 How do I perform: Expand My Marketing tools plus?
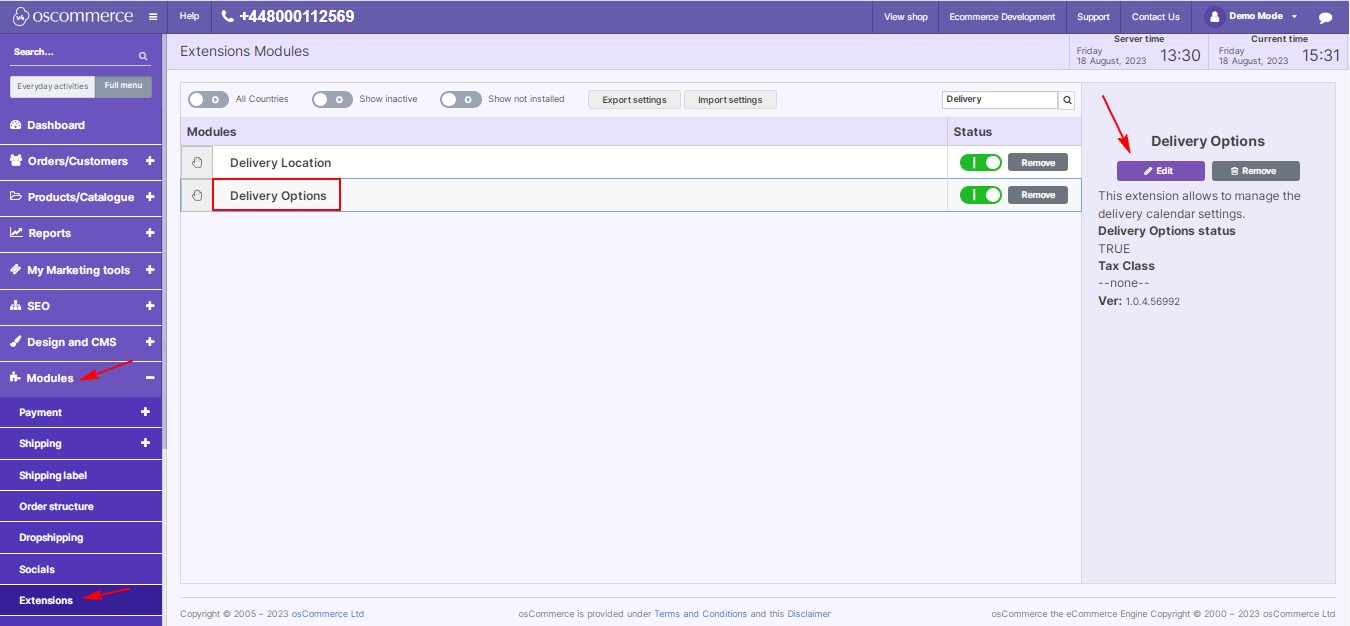pos(150,270)
